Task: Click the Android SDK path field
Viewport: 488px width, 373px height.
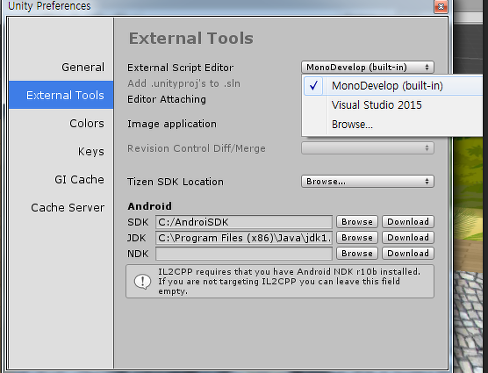Action: [x=244, y=222]
